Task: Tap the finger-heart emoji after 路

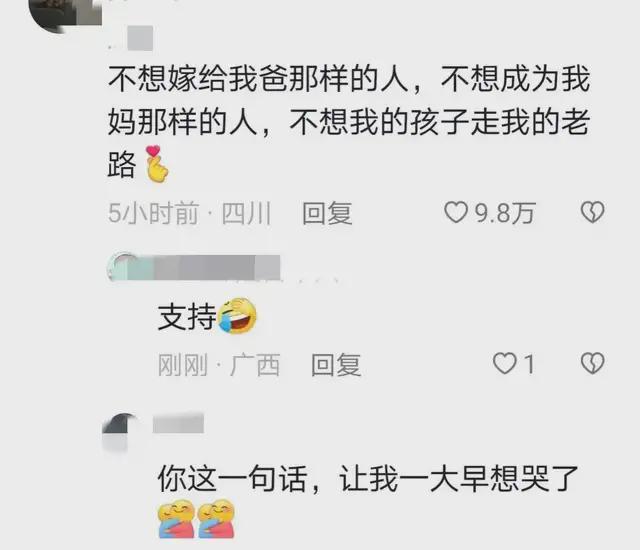Action: point(157,164)
